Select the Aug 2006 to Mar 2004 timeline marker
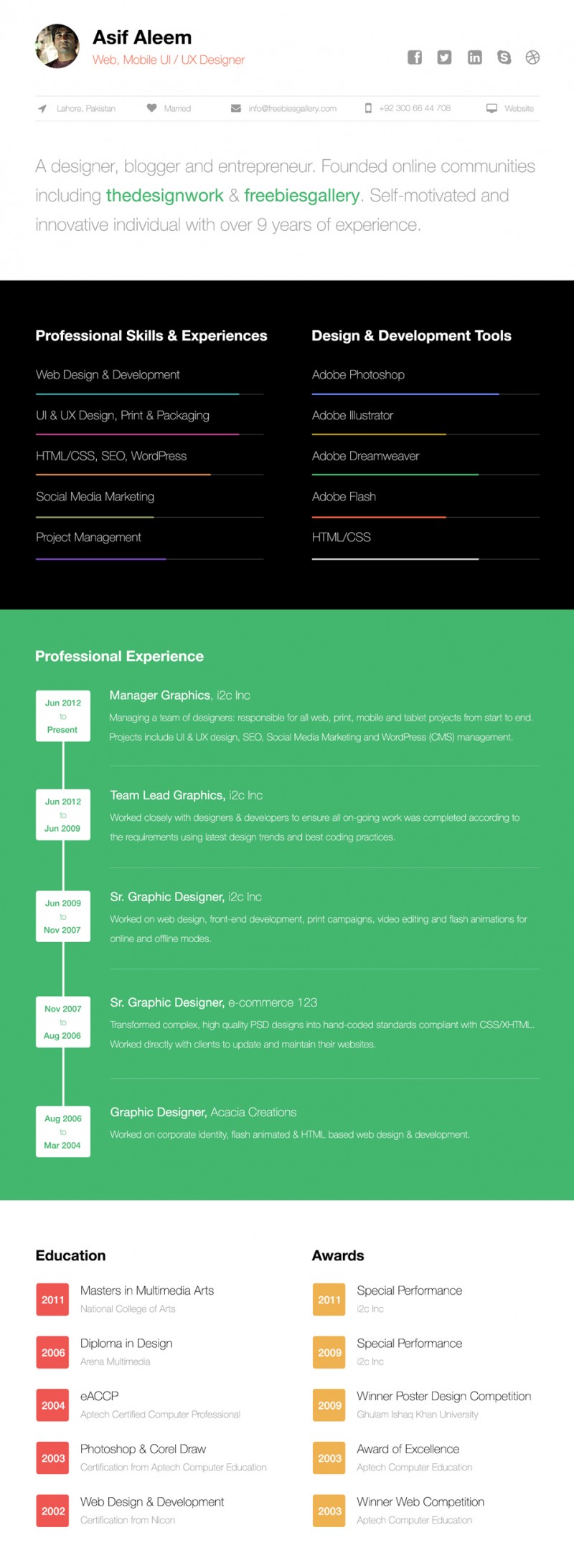The image size is (574, 1568). point(63,1131)
